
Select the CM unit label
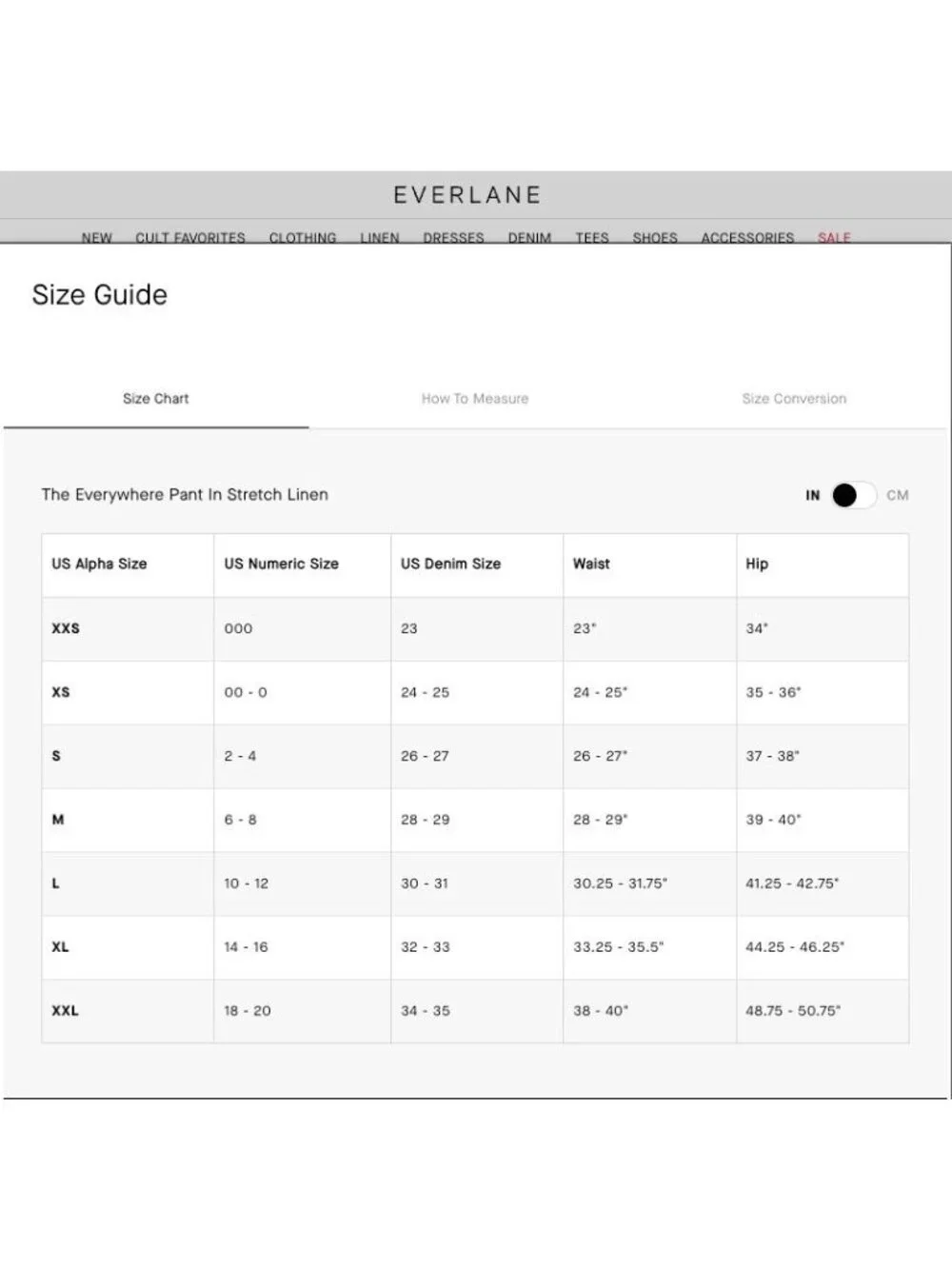click(x=898, y=495)
